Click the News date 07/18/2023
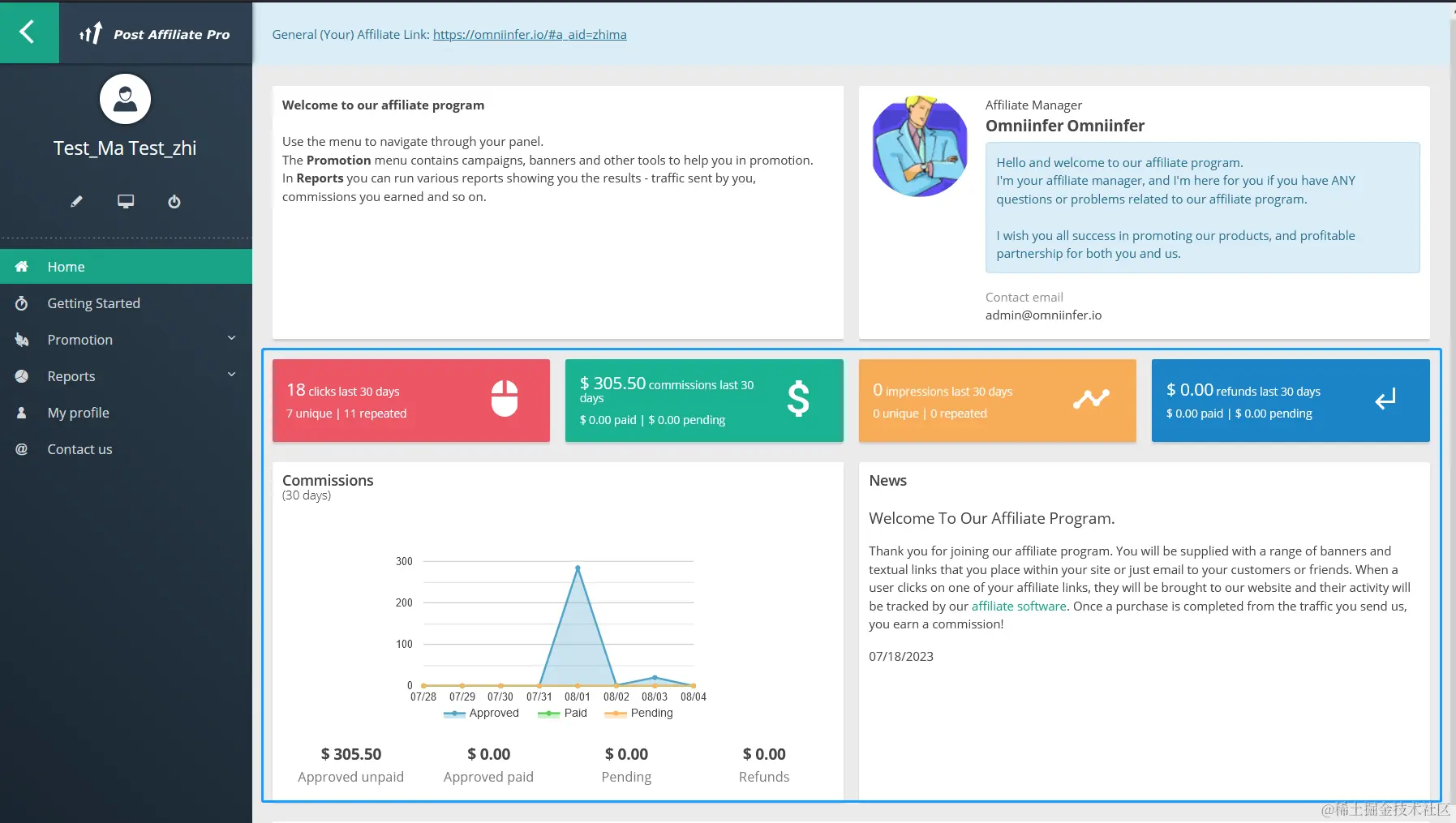The width and height of the screenshot is (1456, 823). click(901, 656)
